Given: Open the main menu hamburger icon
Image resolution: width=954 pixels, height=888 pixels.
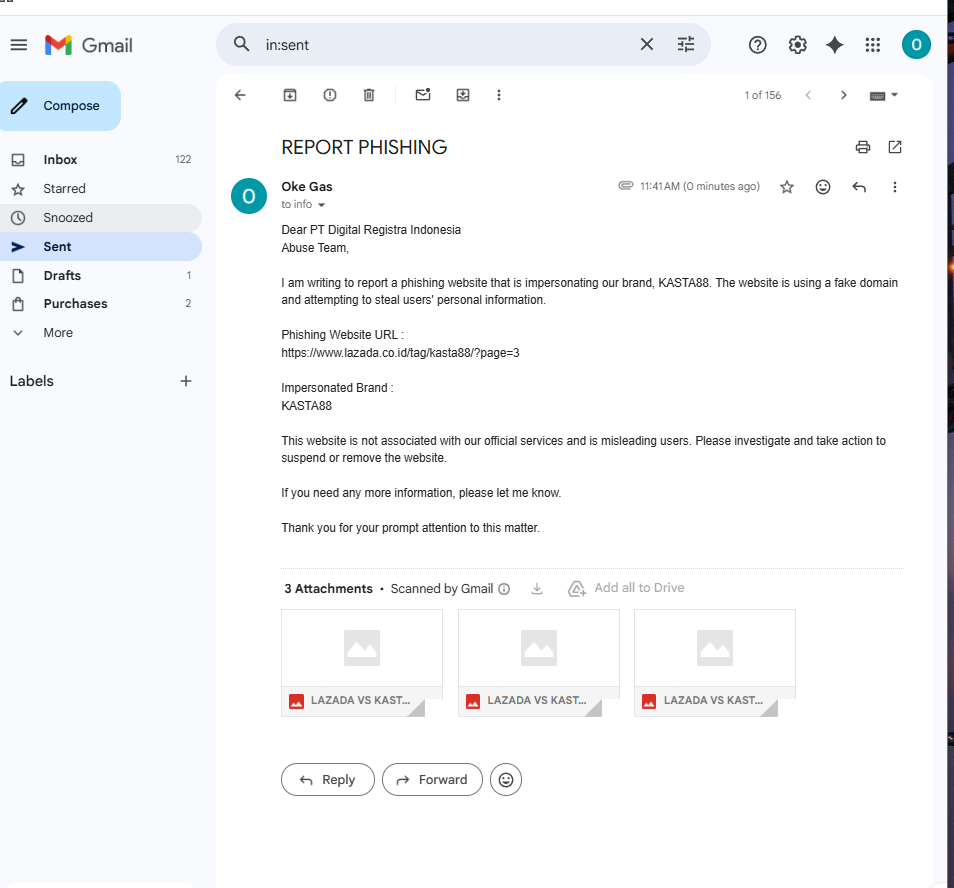Looking at the screenshot, I should [19, 45].
